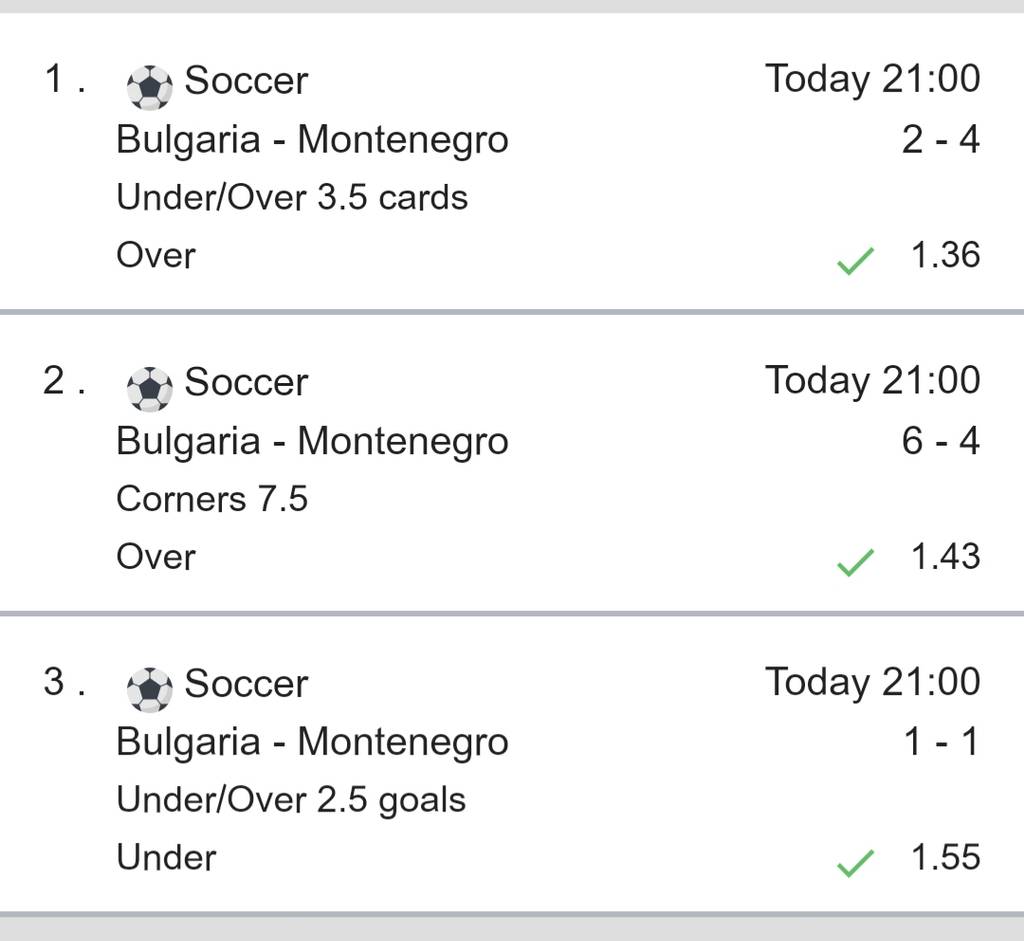Click the green checkmark beside odds 1.55

coord(854,862)
